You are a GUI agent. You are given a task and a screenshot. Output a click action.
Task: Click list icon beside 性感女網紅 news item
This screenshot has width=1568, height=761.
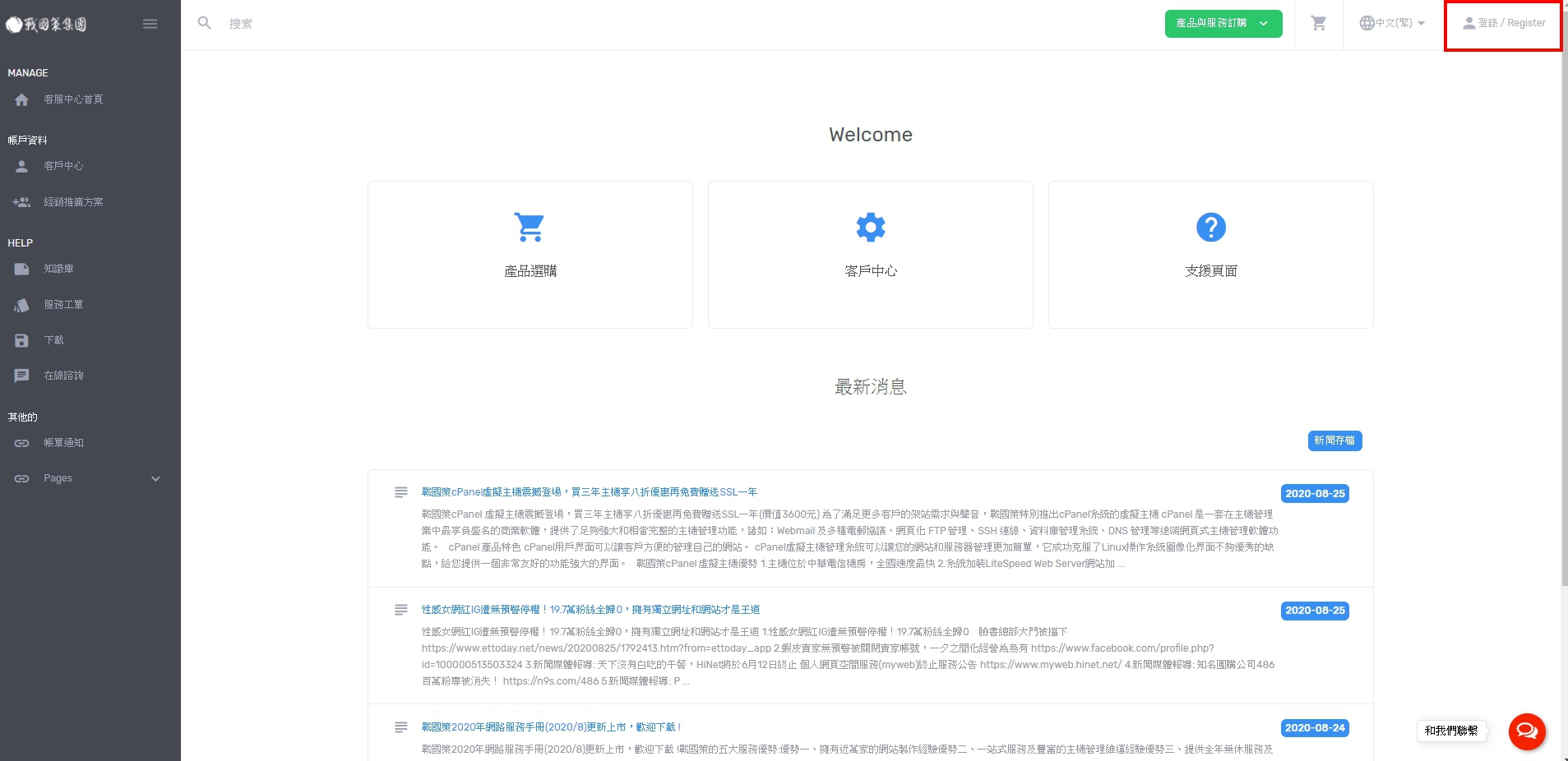pyautogui.click(x=401, y=610)
